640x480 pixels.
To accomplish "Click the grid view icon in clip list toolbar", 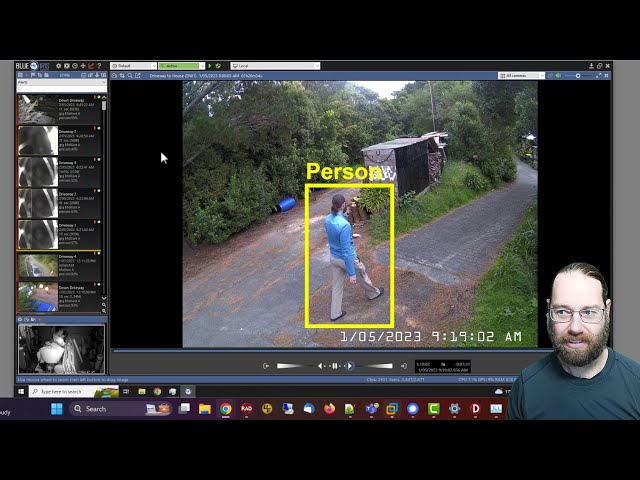I will (x=20, y=75).
